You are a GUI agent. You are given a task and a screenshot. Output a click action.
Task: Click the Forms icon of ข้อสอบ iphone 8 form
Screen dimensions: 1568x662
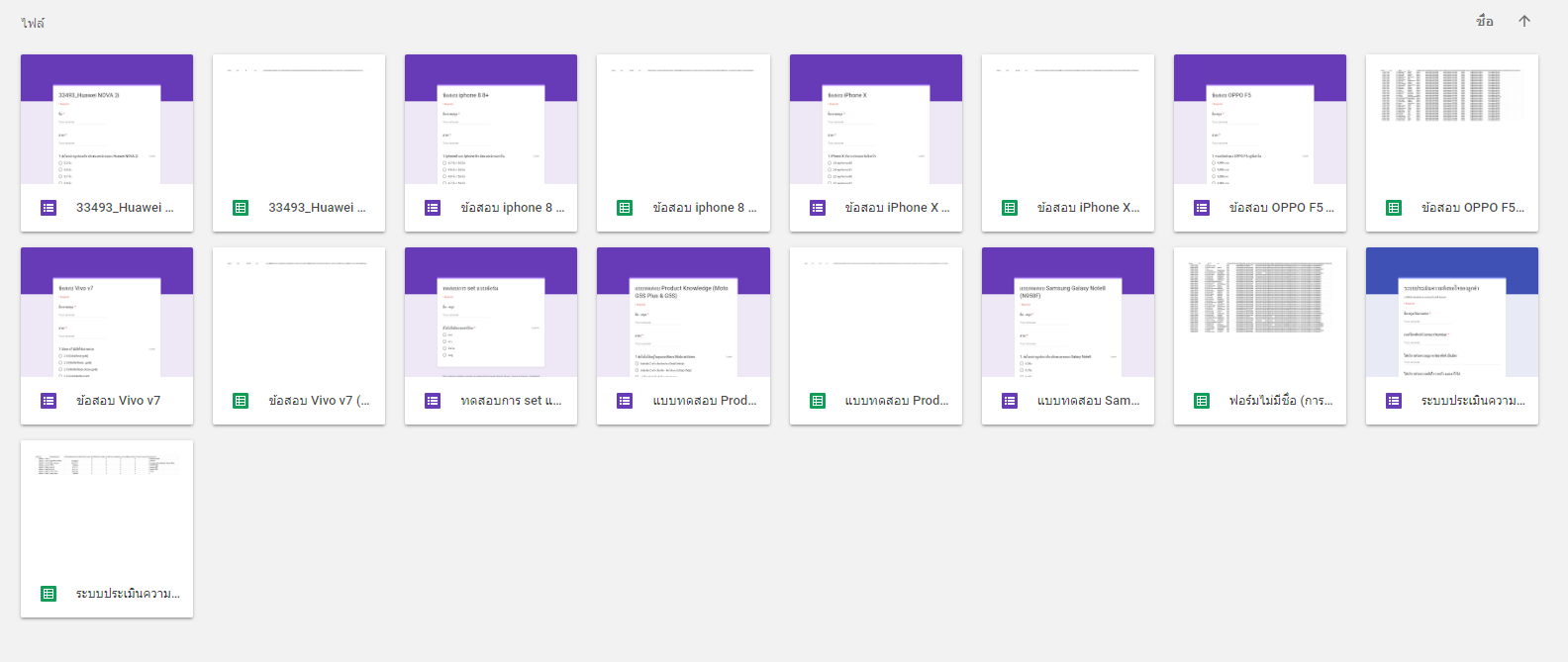coord(433,208)
